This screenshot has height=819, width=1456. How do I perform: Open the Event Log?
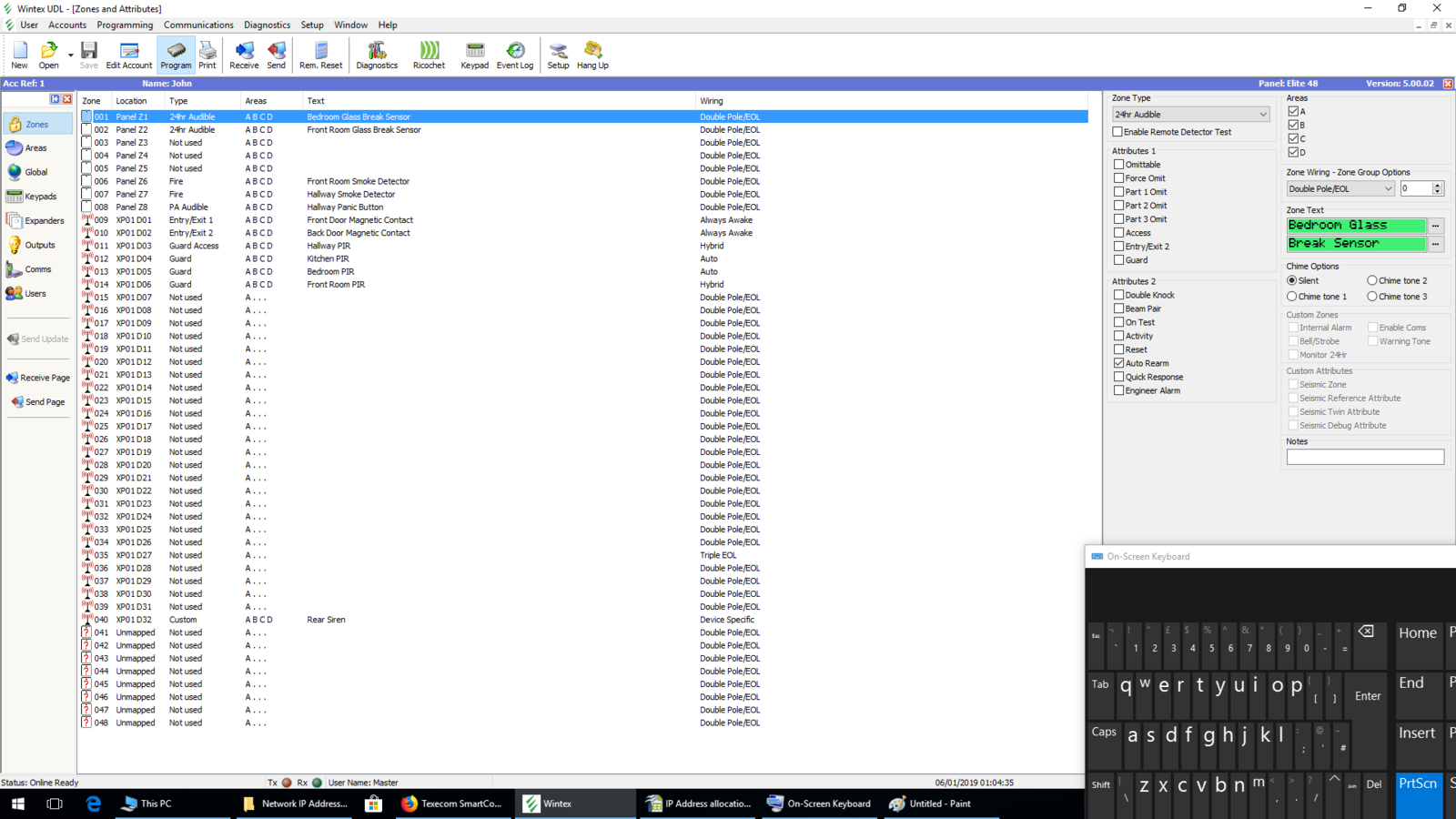click(515, 55)
